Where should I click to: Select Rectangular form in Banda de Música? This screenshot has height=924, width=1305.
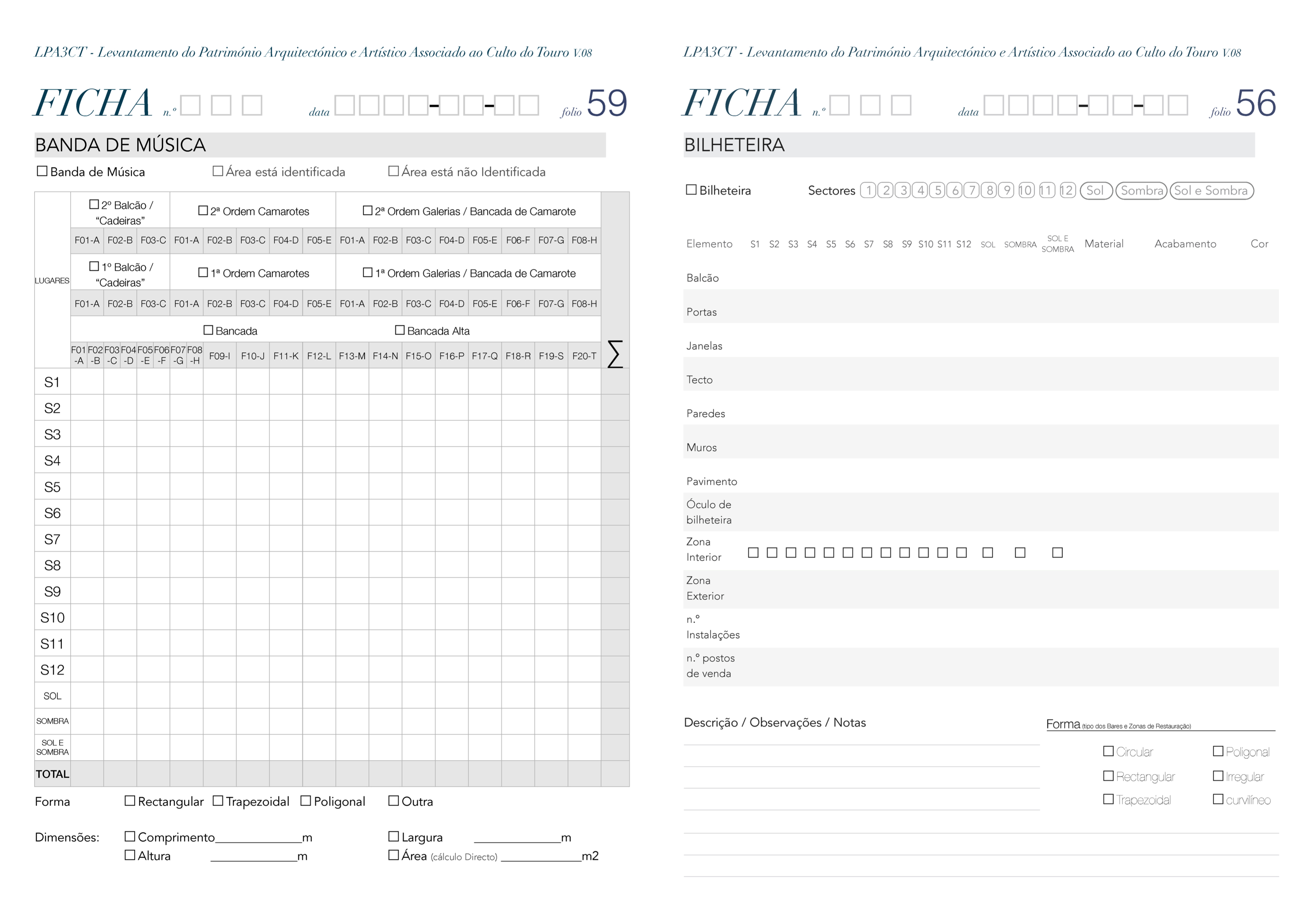pyautogui.click(x=130, y=801)
